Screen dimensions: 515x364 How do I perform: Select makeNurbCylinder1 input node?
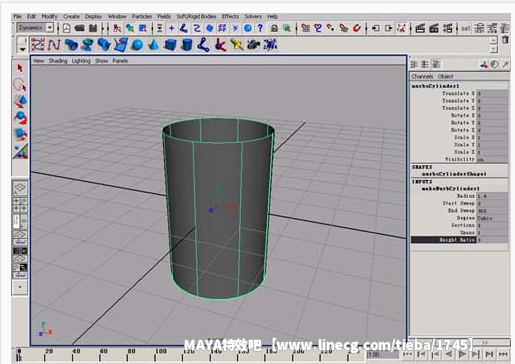[x=451, y=189]
